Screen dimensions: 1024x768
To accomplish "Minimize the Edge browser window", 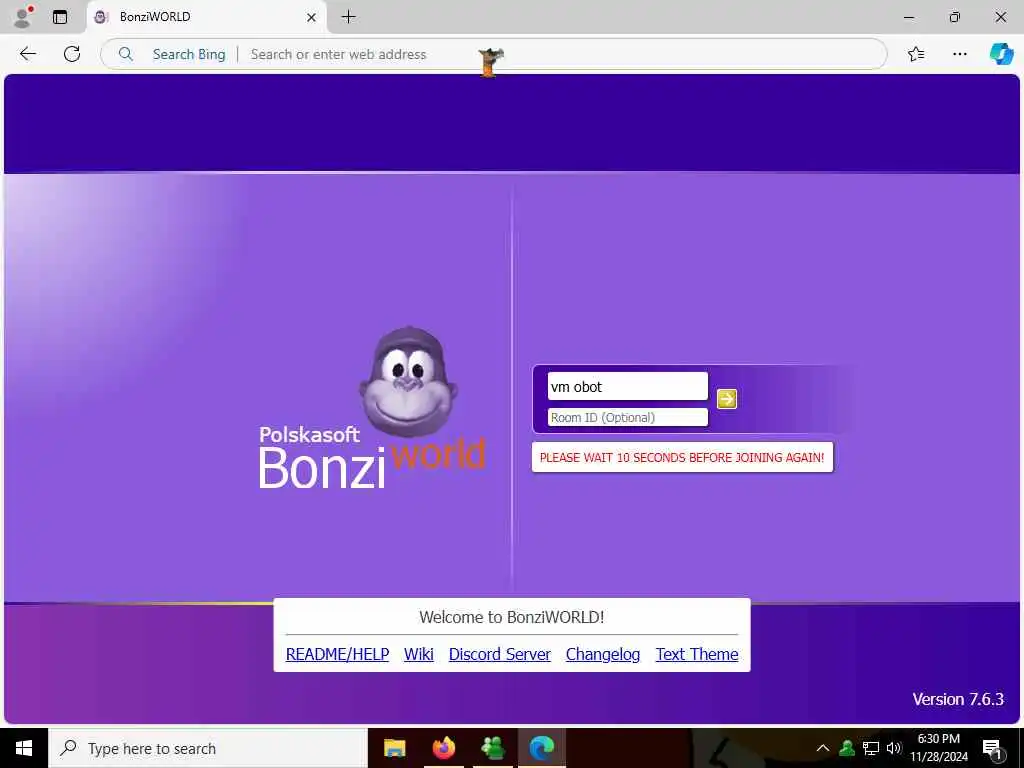I will click(909, 17).
